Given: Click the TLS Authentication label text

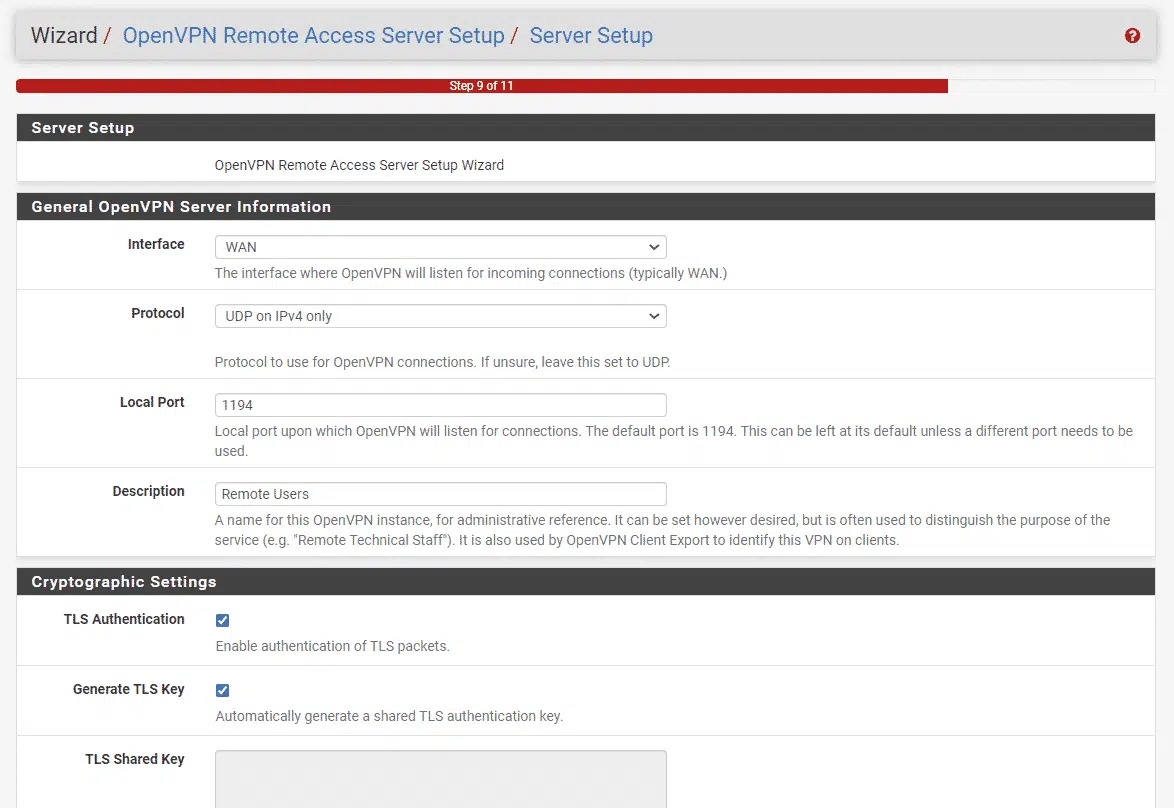Looking at the screenshot, I should coord(124,619).
